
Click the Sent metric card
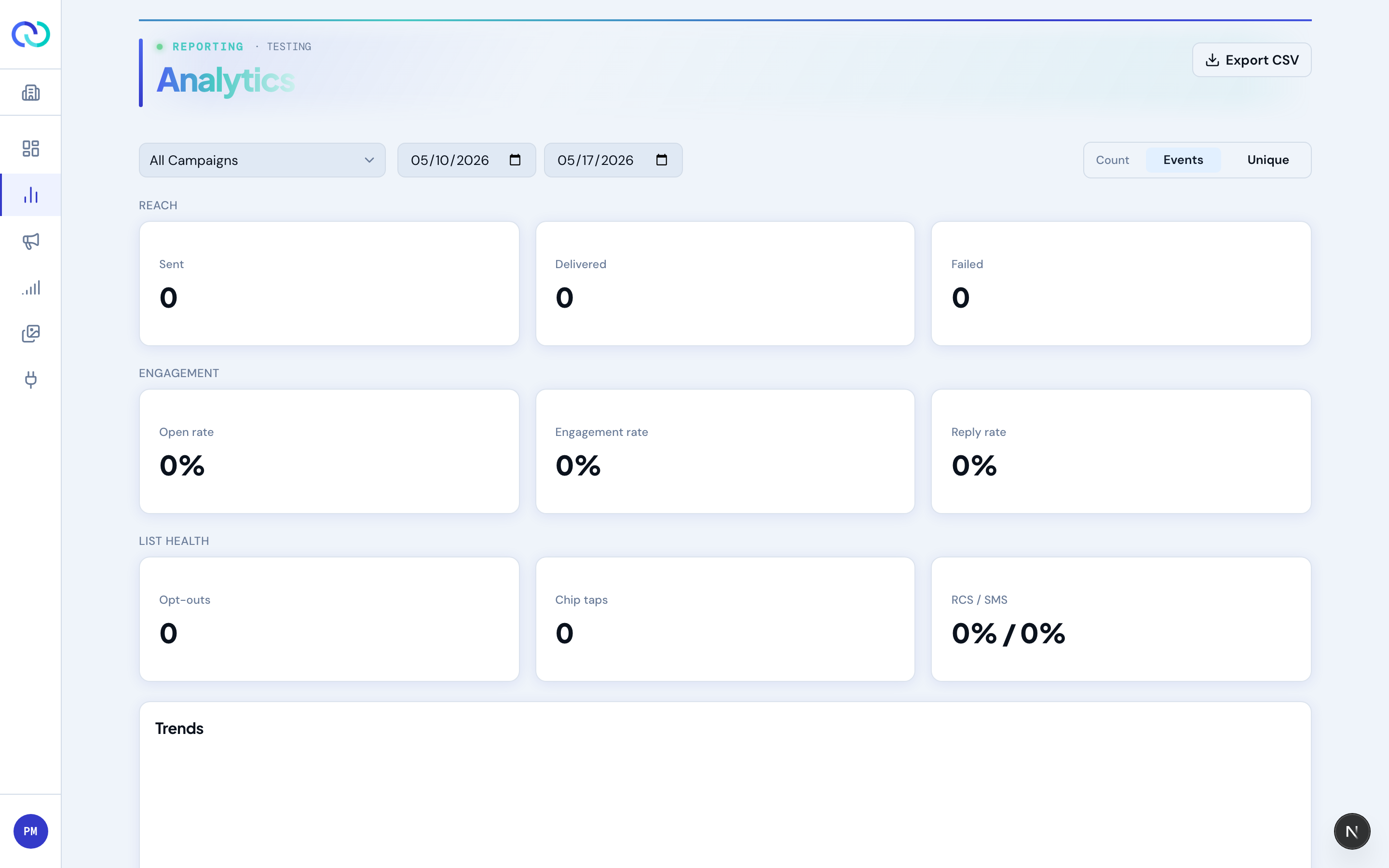click(329, 284)
